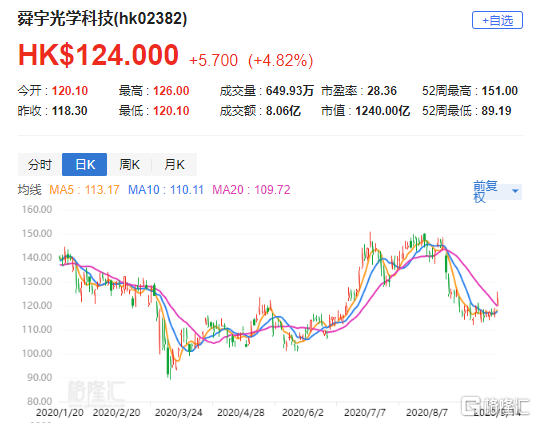Viewport: 536px width, 423px height.
Task: Click the MA20 : 109.72 indicator label
Action: (251, 189)
